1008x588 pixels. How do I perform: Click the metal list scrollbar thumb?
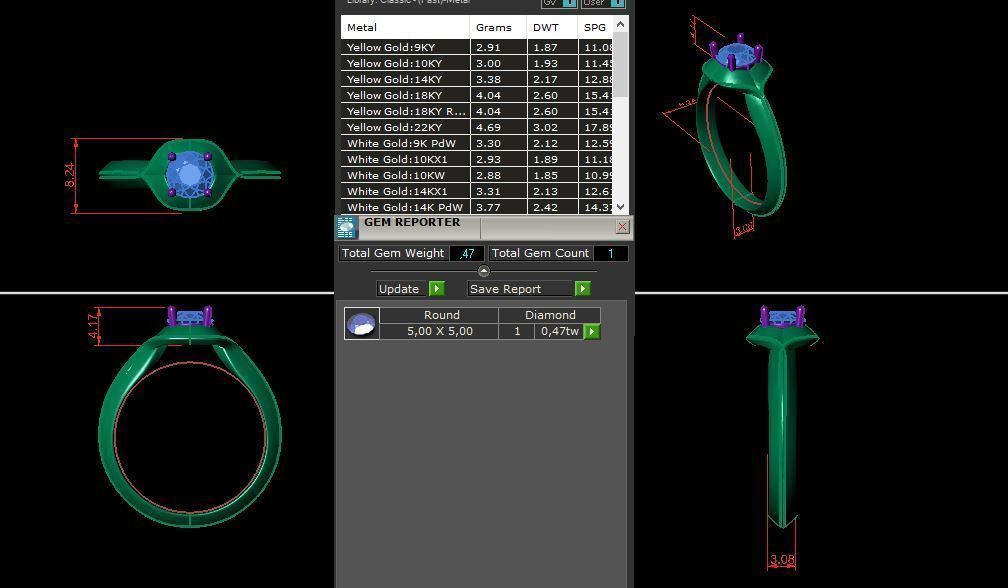point(620,64)
